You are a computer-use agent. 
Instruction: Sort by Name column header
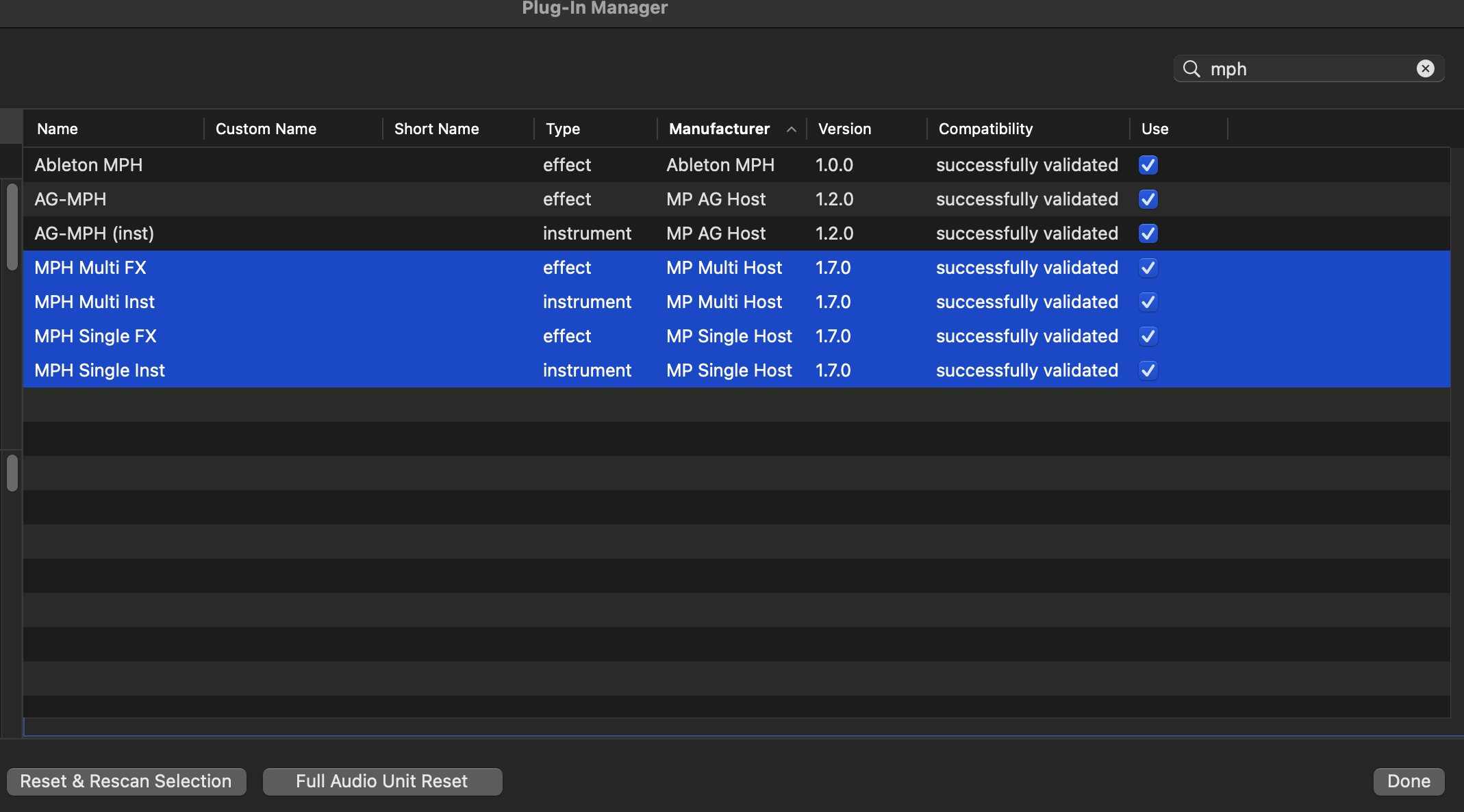click(x=114, y=129)
